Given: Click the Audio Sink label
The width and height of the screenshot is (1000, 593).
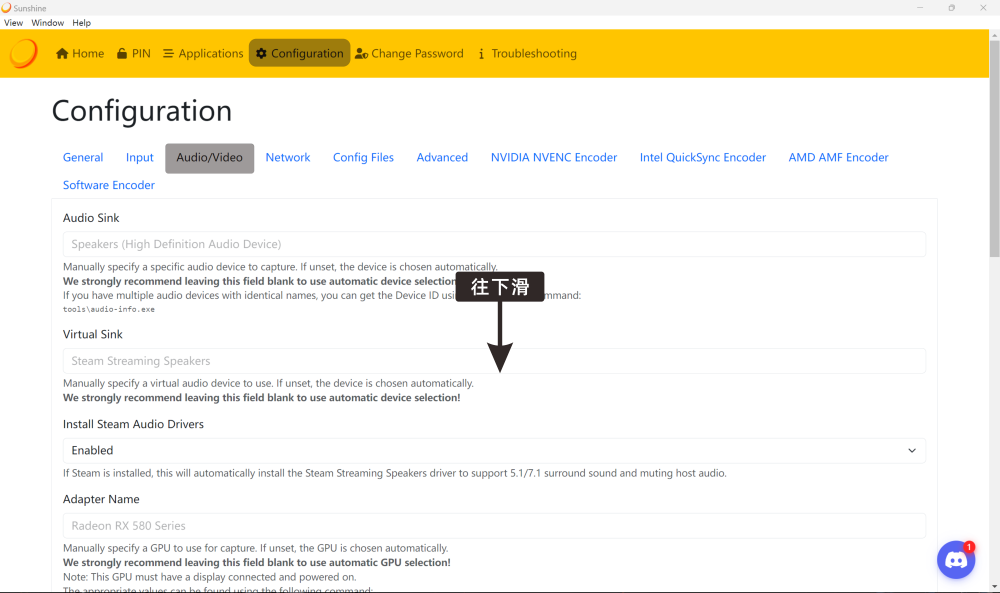Looking at the screenshot, I should click(91, 218).
